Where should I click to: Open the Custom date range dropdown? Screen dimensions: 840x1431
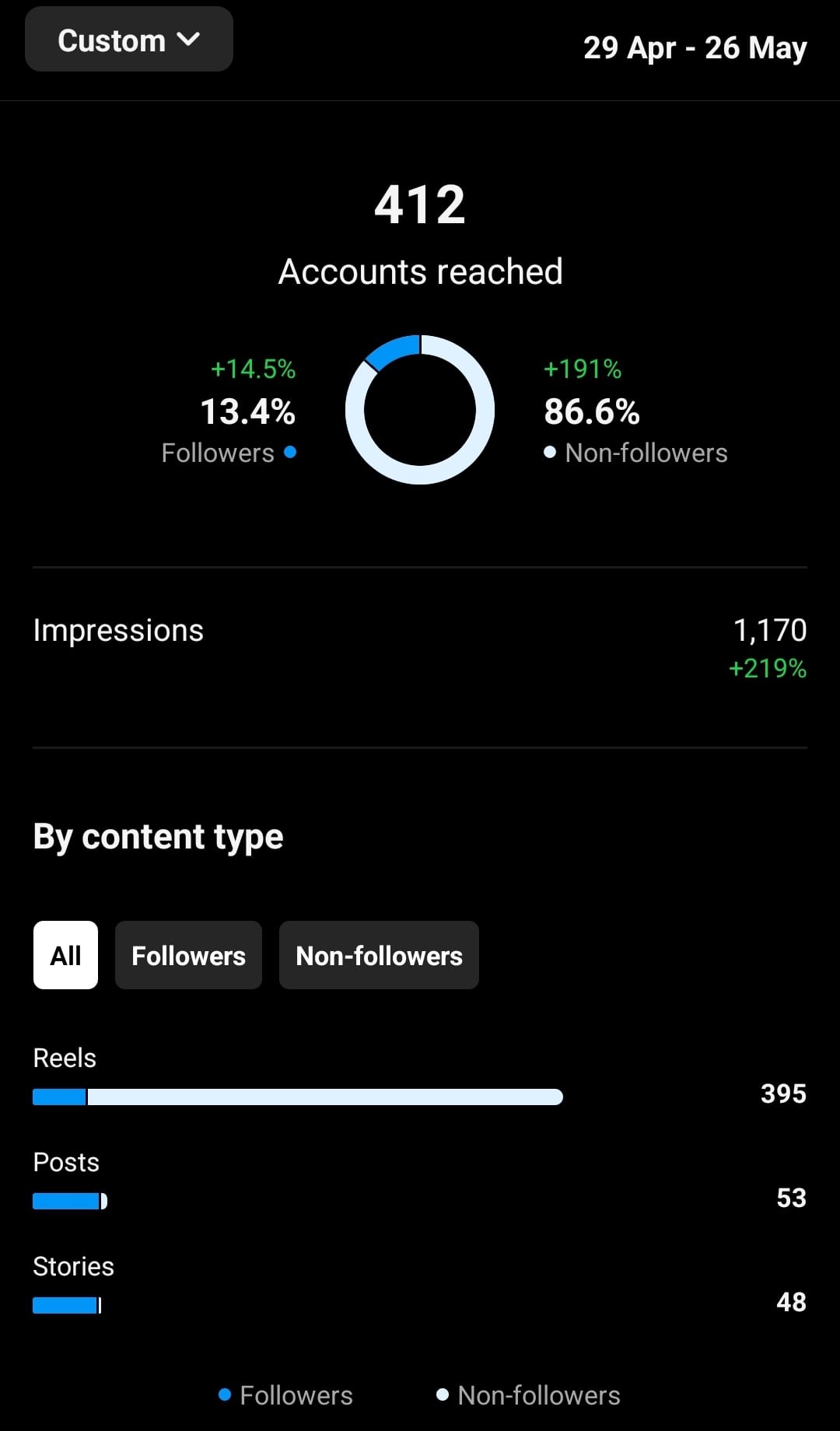point(128,39)
